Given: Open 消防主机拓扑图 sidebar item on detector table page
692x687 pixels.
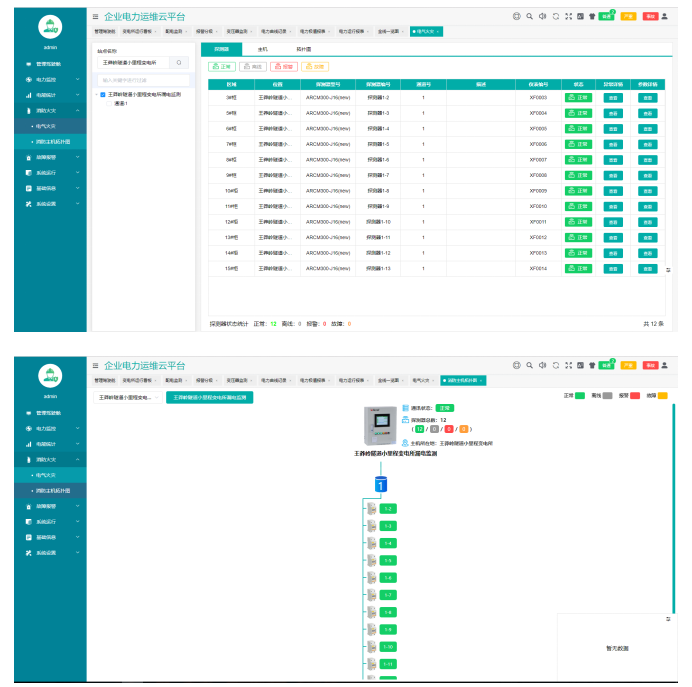Looking at the screenshot, I should point(51,142).
